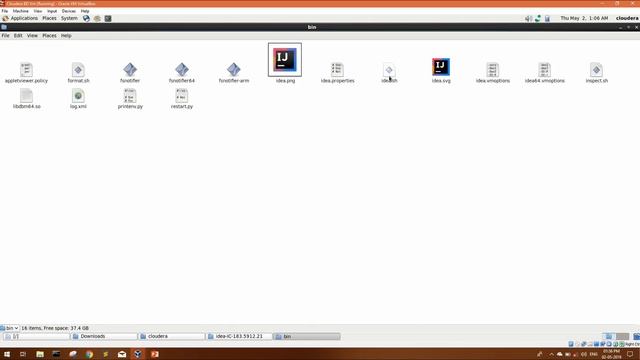Launch the web browser globe panel icon
Screen dimensions: 640x360
click(86, 18)
